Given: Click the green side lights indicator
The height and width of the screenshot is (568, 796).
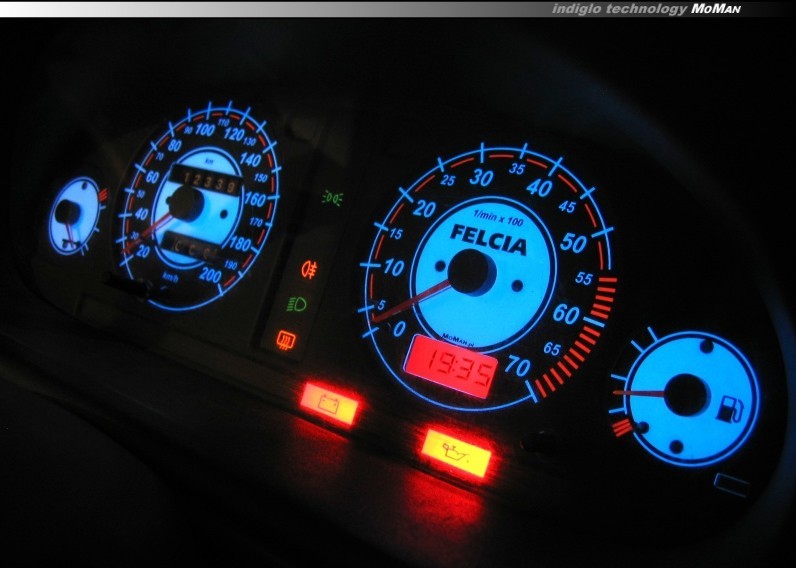Looking at the screenshot, I should coord(331,197).
